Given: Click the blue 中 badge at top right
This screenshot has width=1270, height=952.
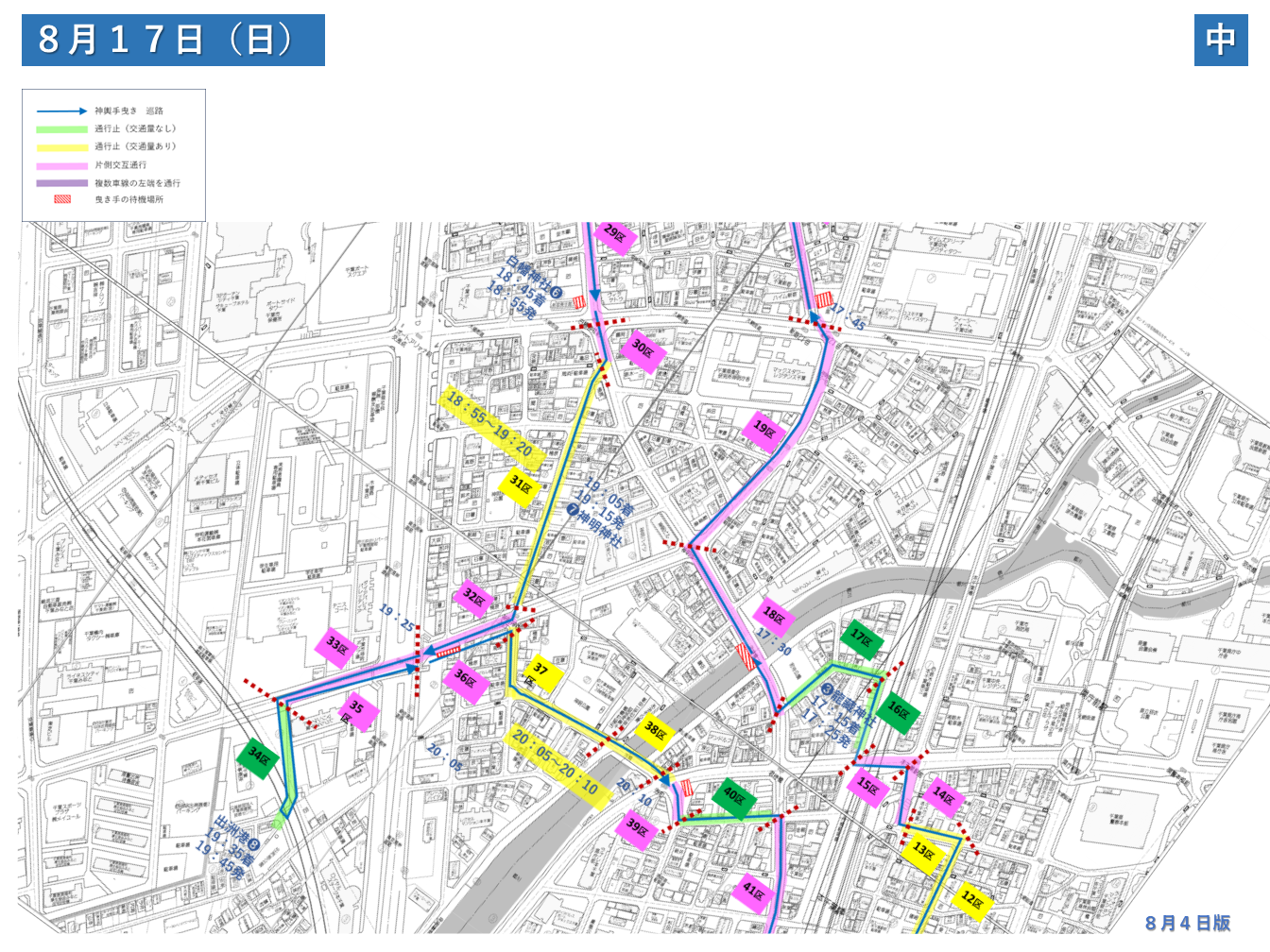Looking at the screenshot, I should click(x=1220, y=40).
